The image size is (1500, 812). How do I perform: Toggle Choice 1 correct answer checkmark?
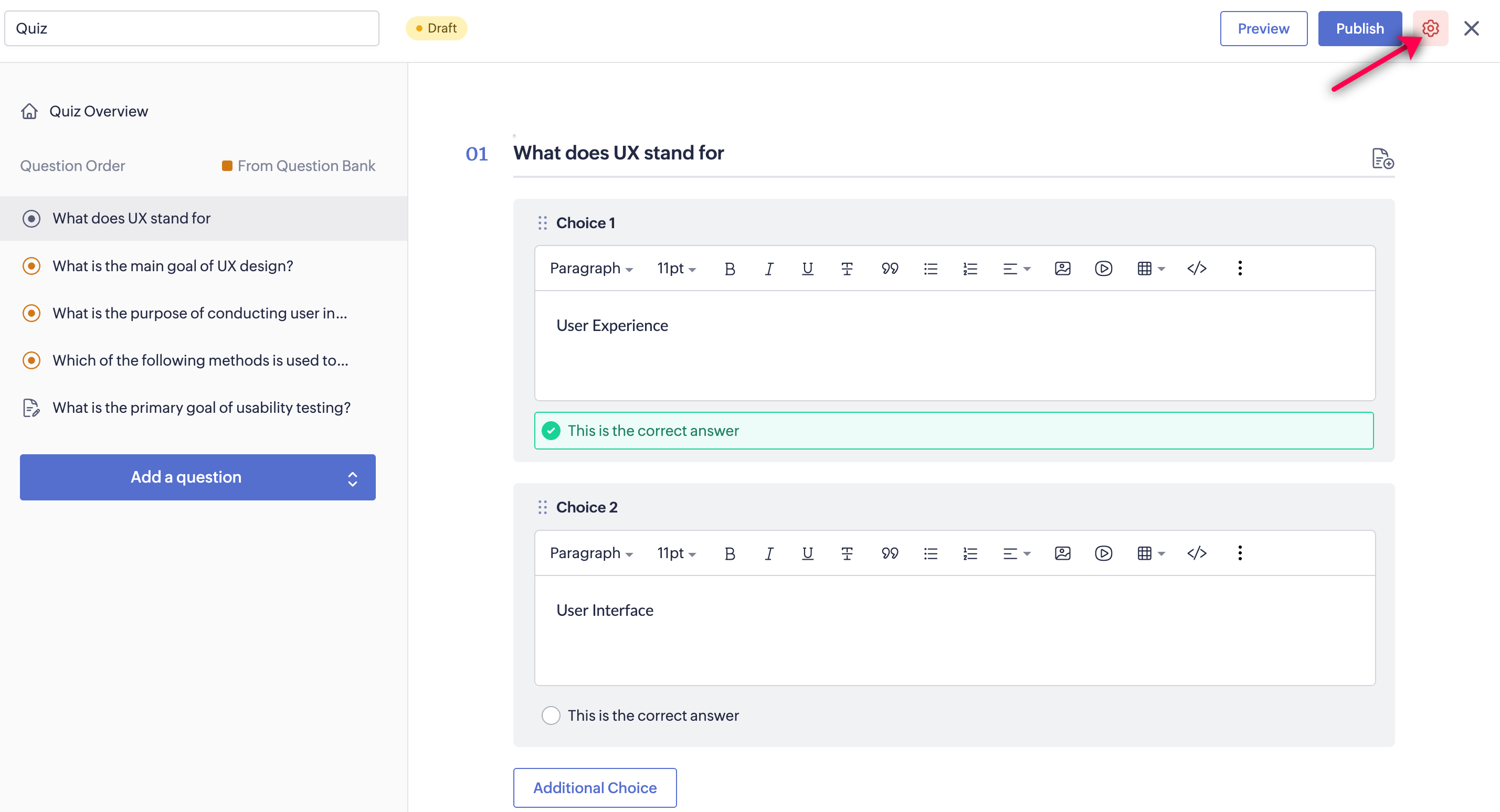551,431
